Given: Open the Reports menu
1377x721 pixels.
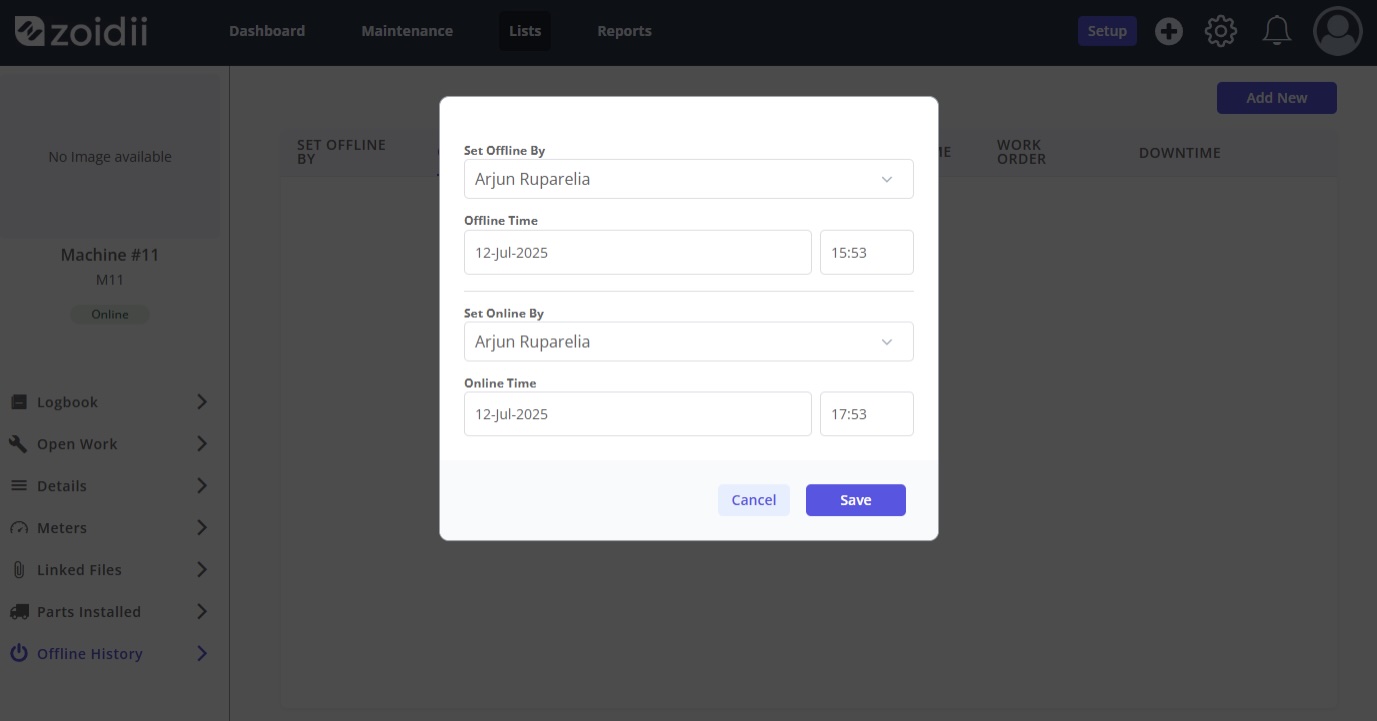Looking at the screenshot, I should [x=624, y=31].
